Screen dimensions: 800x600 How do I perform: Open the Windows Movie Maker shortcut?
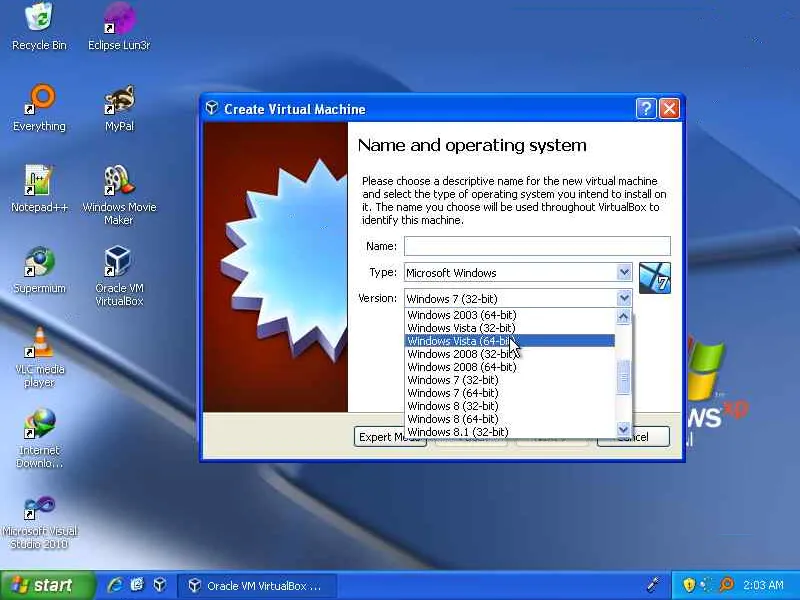(119, 195)
